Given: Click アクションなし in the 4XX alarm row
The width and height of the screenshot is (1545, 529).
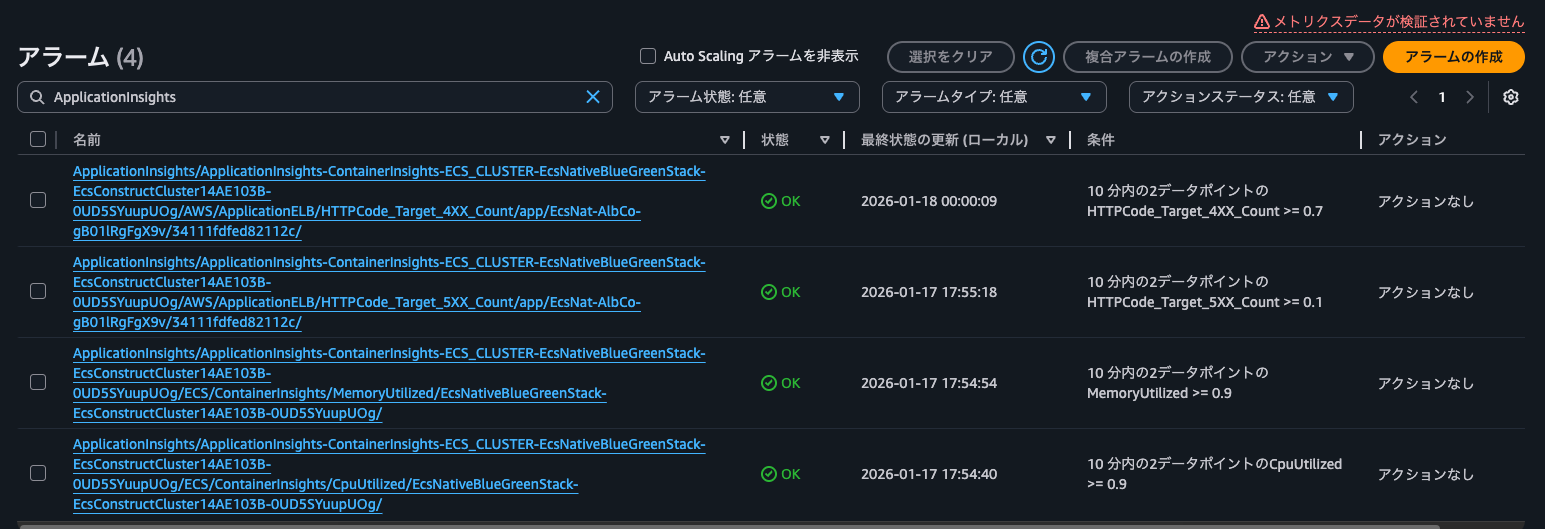Looking at the screenshot, I should pos(1426,201).
